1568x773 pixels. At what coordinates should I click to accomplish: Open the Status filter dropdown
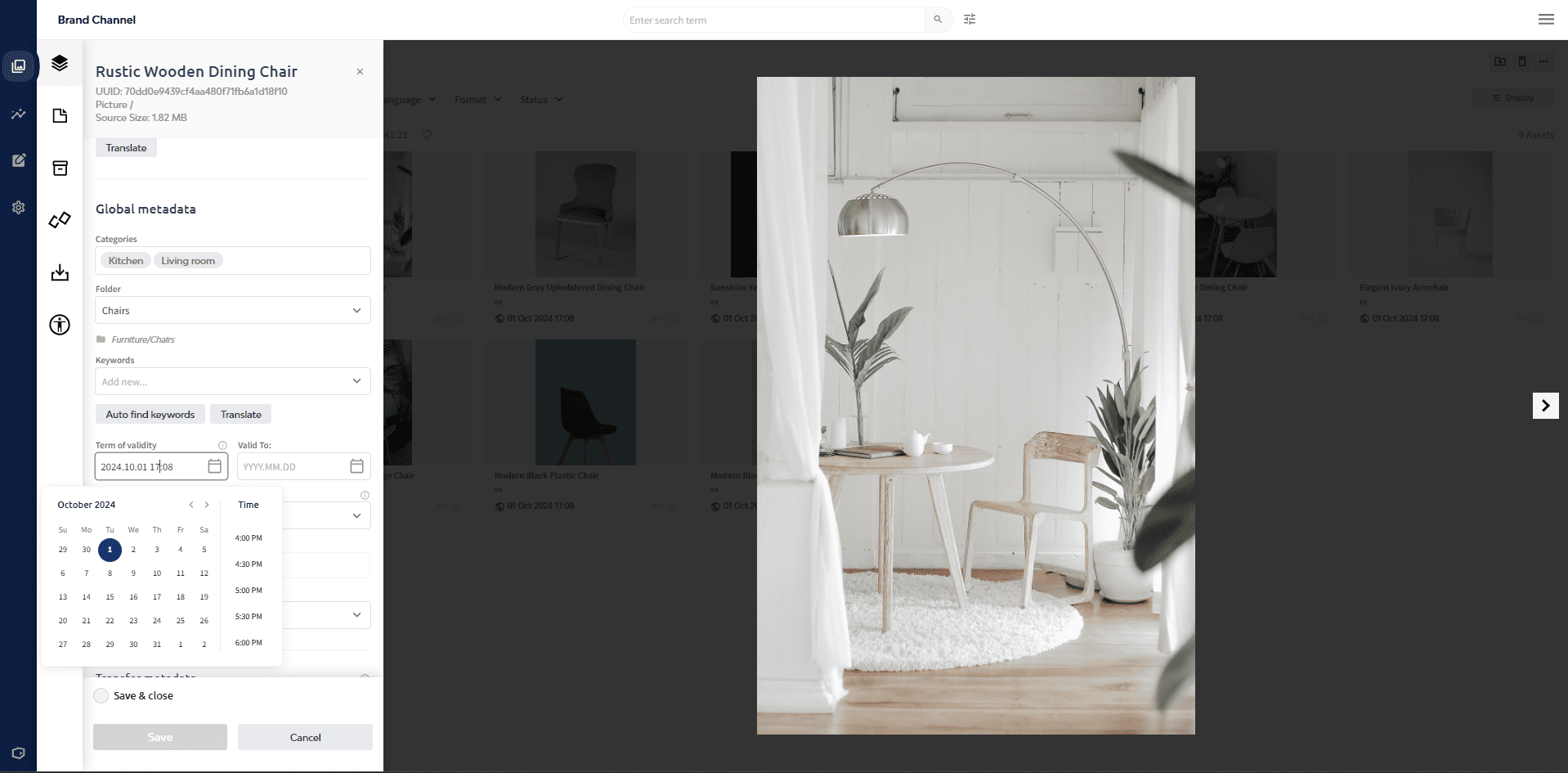pyautogui.click(x=541, y=100)
